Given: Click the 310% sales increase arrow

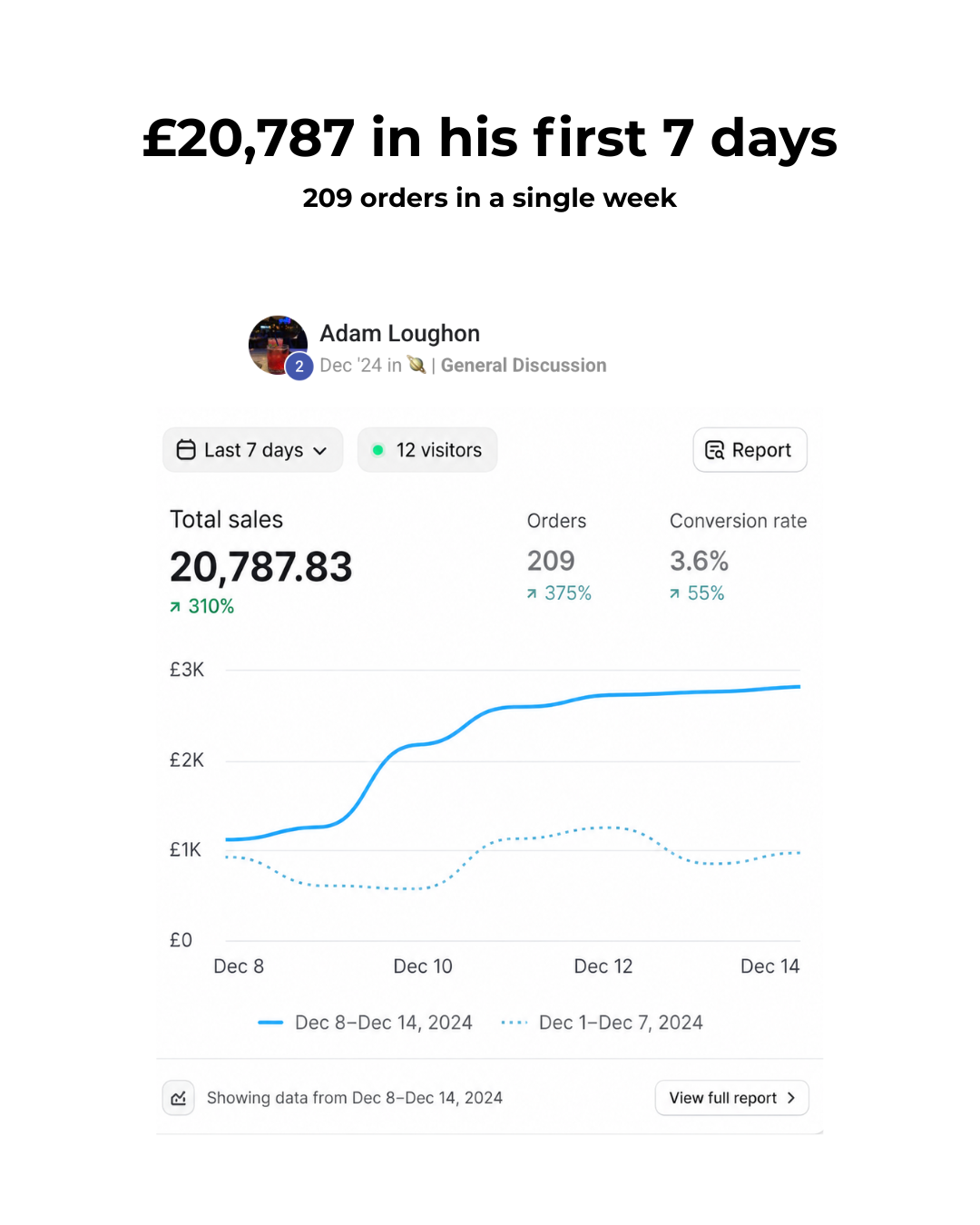Looking at the screenshot, I should tap(175, 607).
